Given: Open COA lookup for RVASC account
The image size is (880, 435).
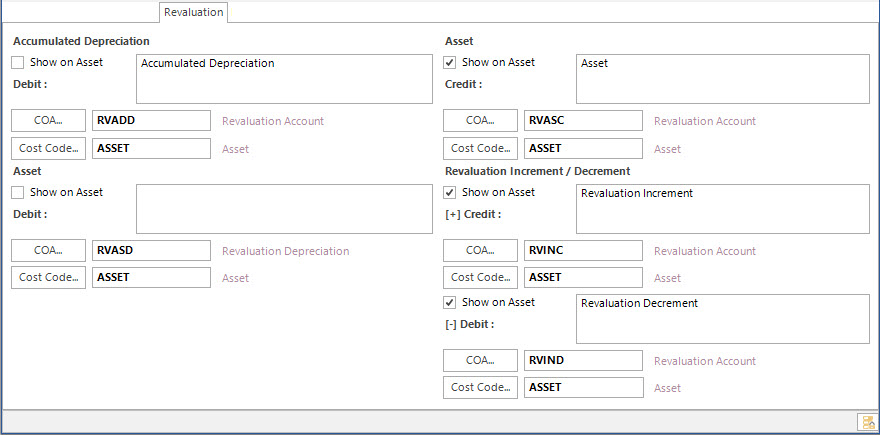Looking at the screenshot, I should click(480, 121).
